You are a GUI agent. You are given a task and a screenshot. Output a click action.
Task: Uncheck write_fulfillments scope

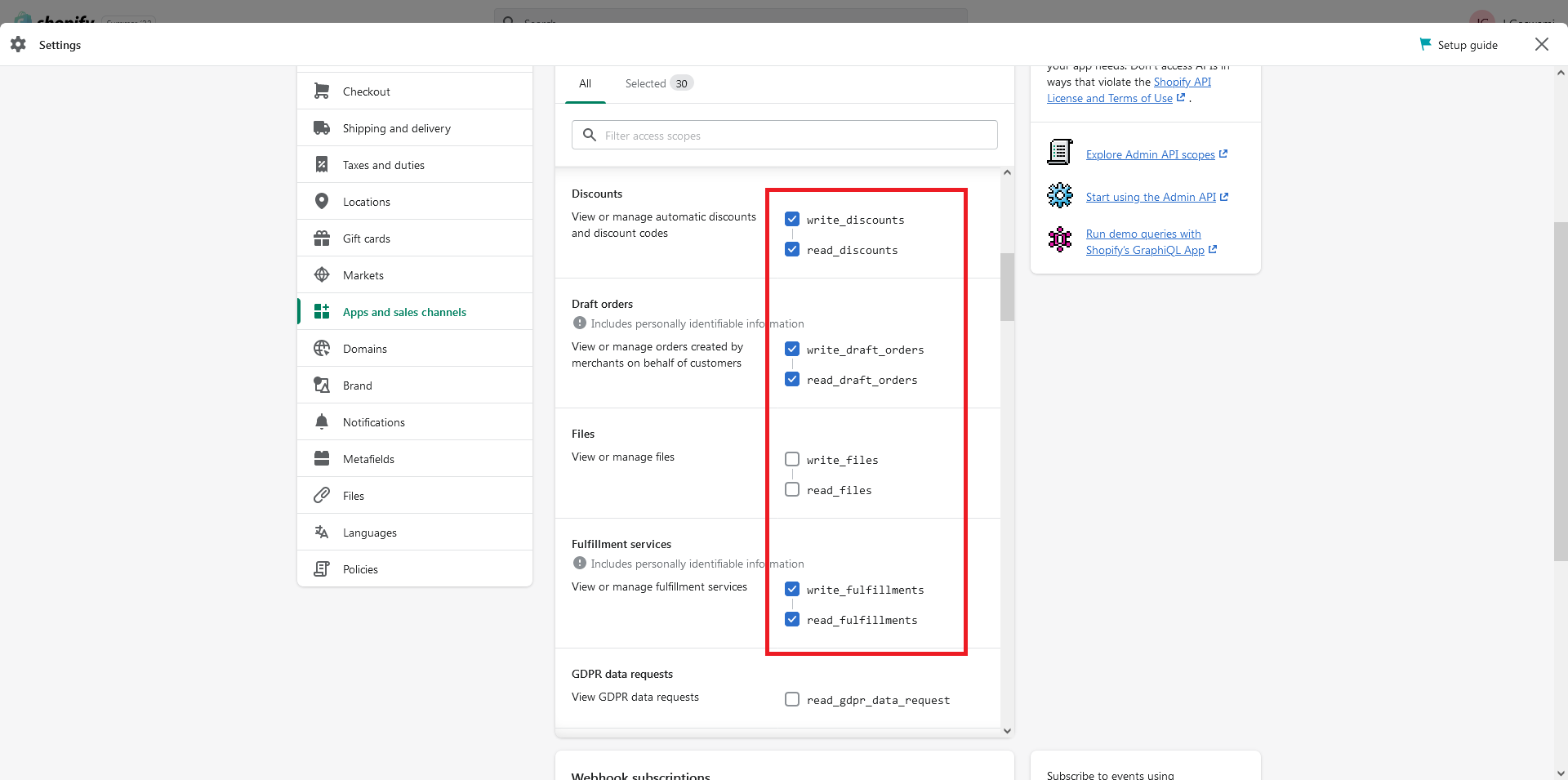[792, 589]
